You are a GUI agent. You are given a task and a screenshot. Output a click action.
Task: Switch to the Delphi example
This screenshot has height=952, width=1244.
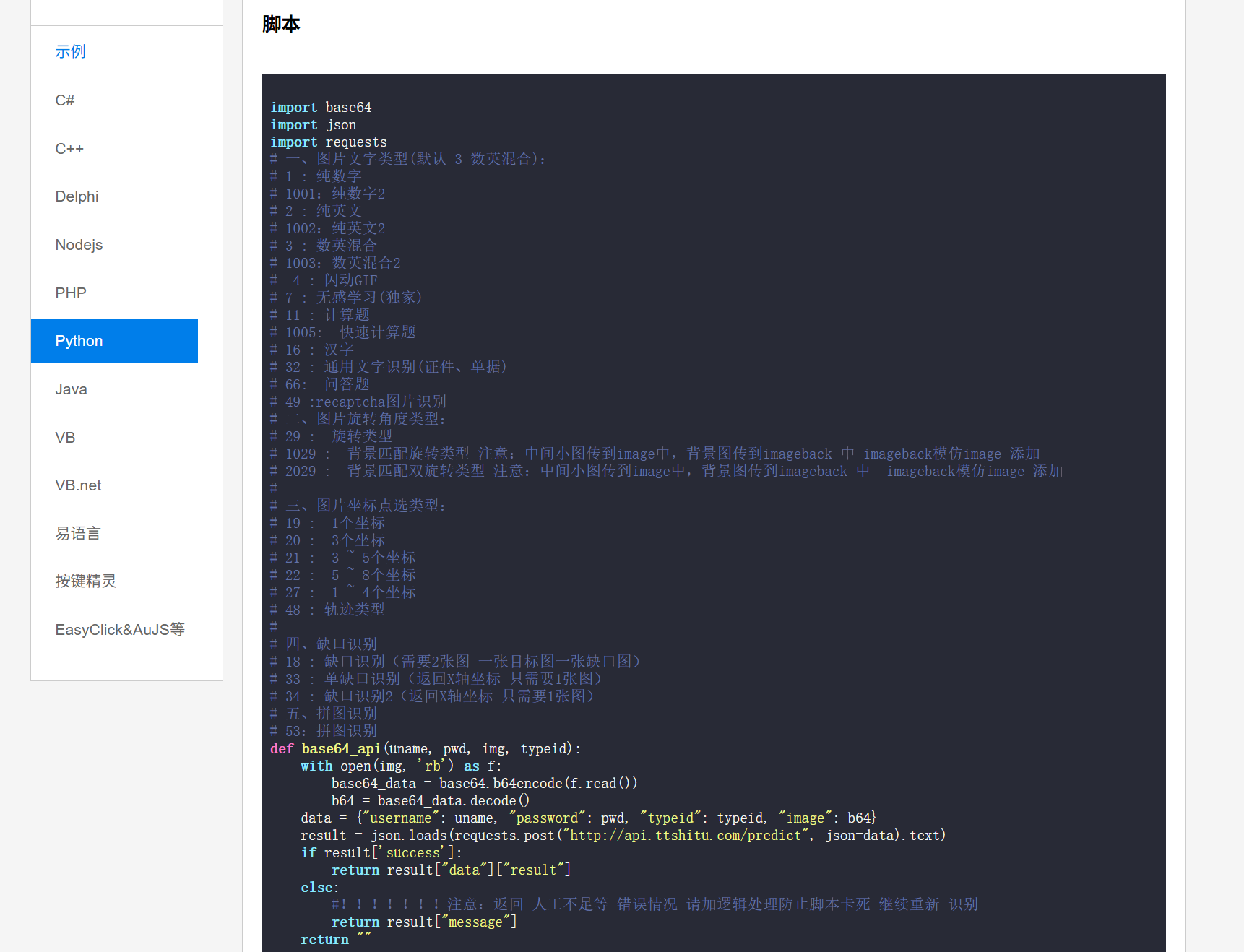coord(77,196)
